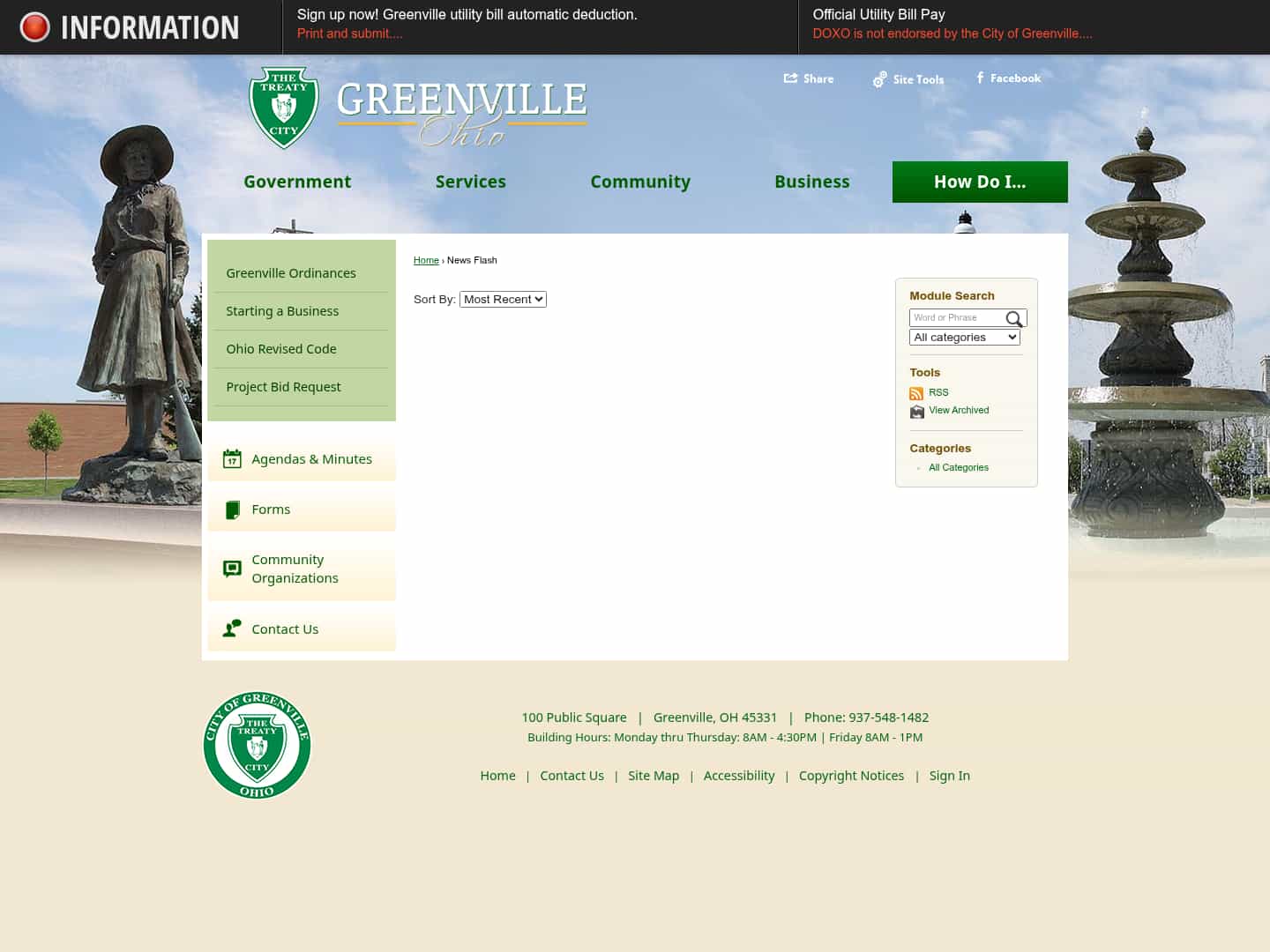Click the View Archived icon

coord(916,411)
